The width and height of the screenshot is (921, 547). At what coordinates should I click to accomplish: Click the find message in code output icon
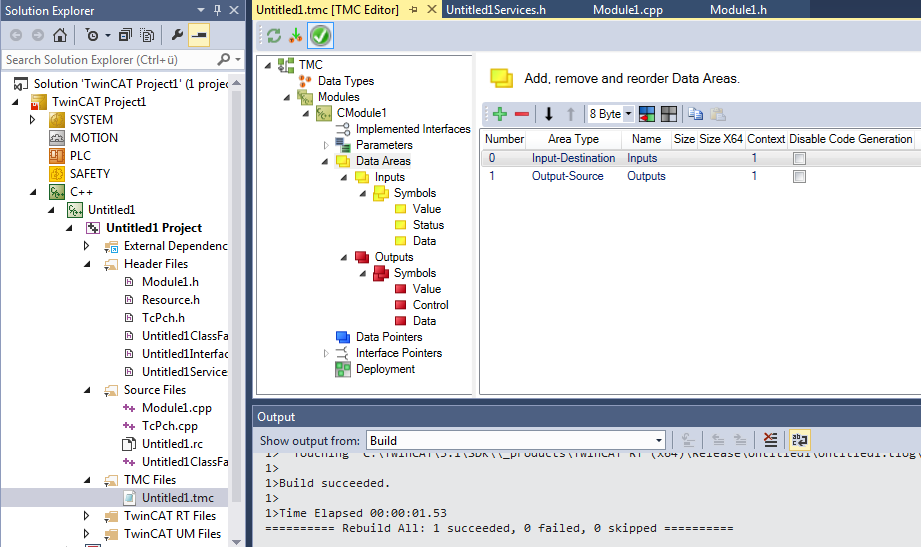coord(688,439)
